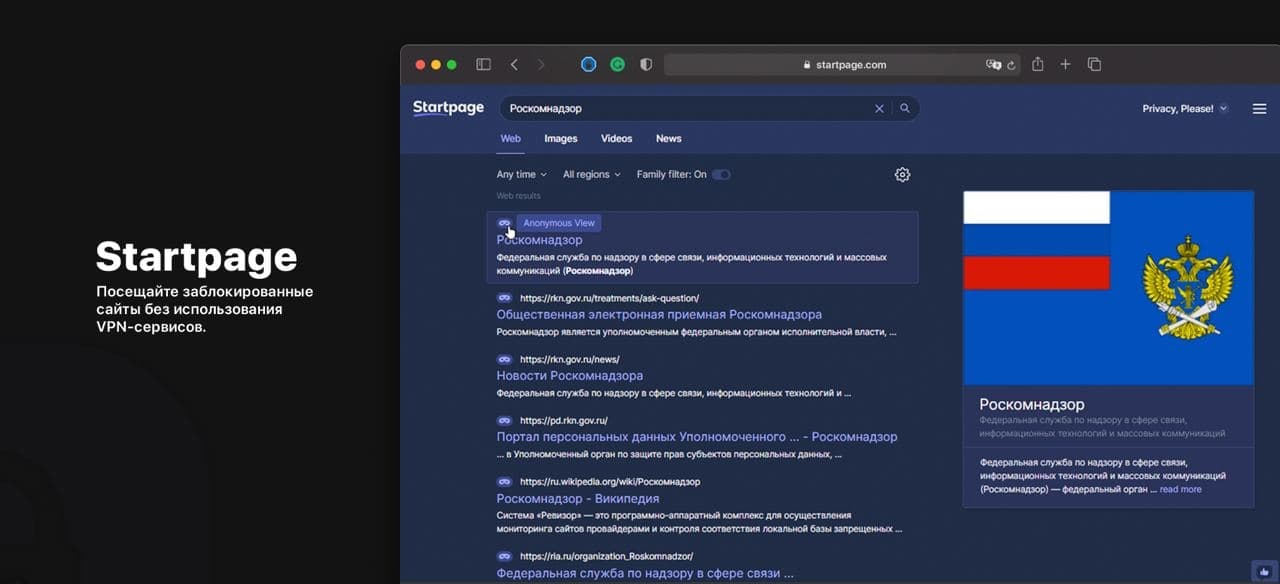Click the Startpage logo
Image resolution: width=1280 pixels, height=584 pixels.
(x=448, y=108)
